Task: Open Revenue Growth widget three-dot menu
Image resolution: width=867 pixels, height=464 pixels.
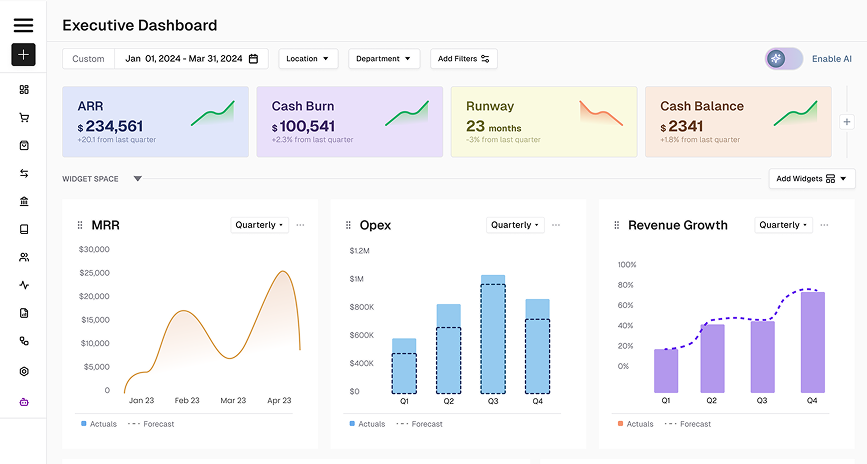Action: click(825, 225)
